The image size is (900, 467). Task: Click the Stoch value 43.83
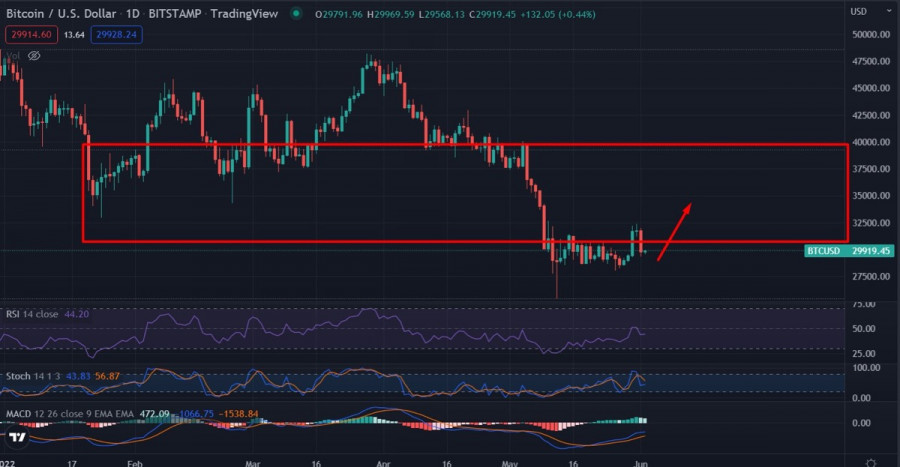pos(78,376)
